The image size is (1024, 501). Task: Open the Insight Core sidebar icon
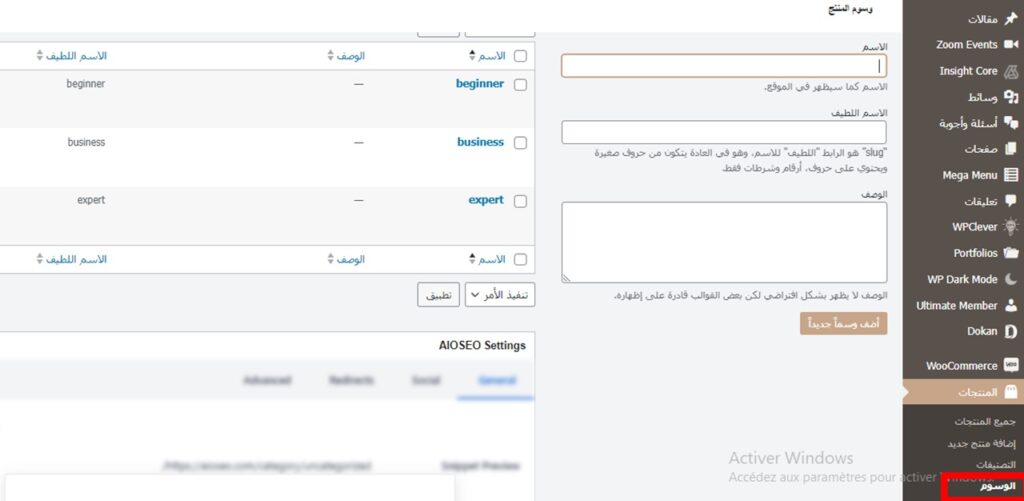click(x=1011, y=71)
